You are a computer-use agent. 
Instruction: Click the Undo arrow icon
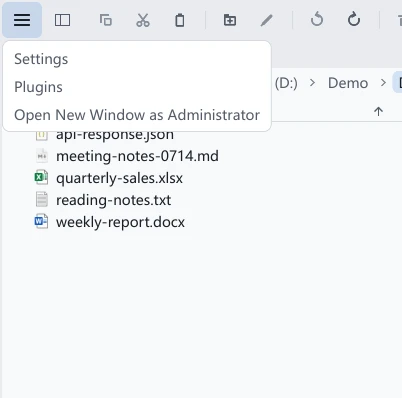coord(317,19)
